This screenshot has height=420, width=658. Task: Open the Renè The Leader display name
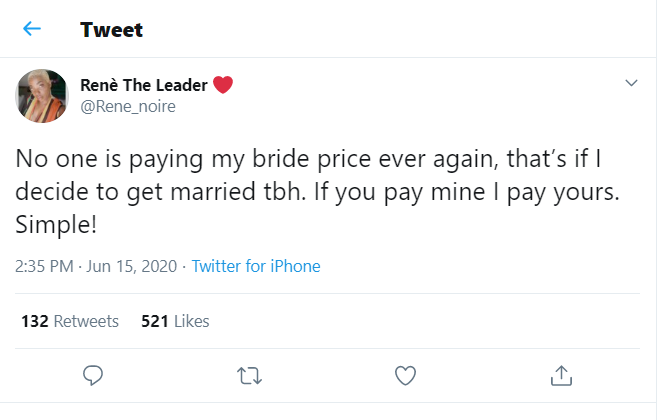[x=144, y=85]
